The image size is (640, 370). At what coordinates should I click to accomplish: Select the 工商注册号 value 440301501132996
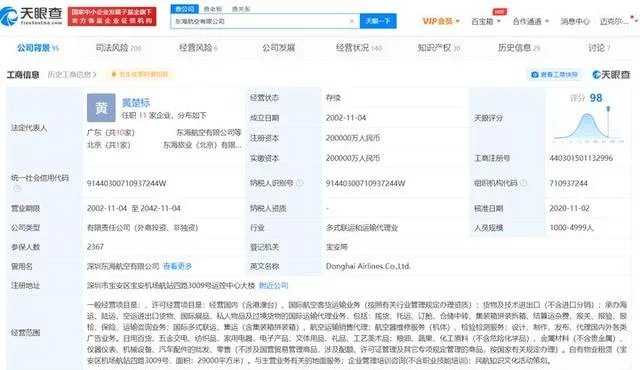coord(581,158)
